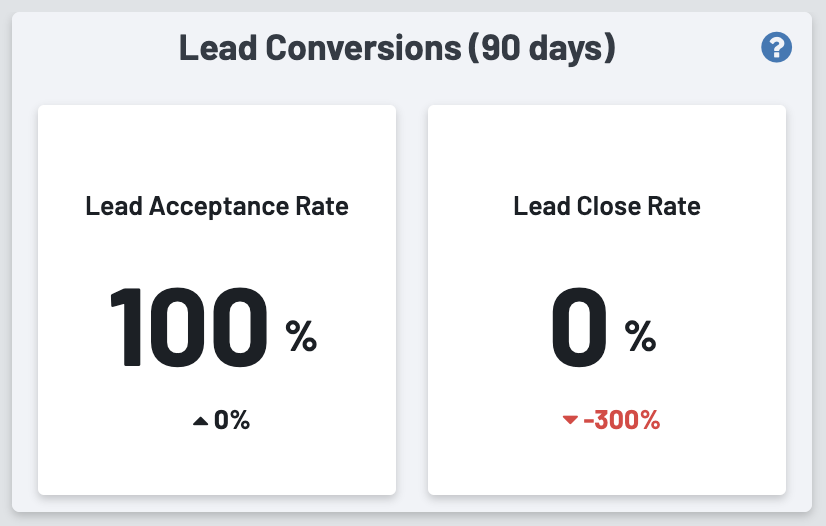This screenshot has height=526, width=826.
Task: Click the red down arrow beside -300%
Action: click(x=570, y=420)
